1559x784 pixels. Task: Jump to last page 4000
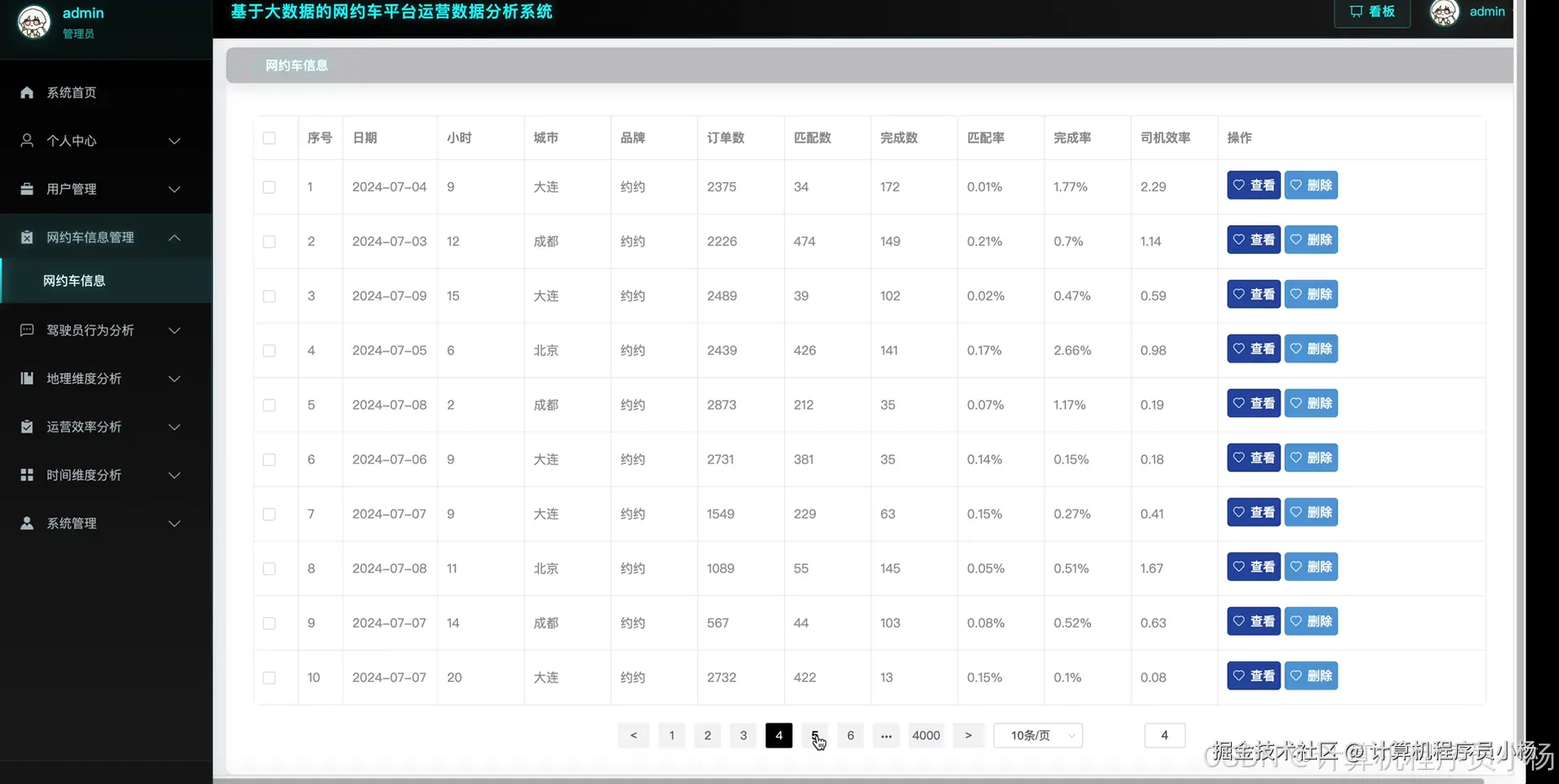pos(926,735)
